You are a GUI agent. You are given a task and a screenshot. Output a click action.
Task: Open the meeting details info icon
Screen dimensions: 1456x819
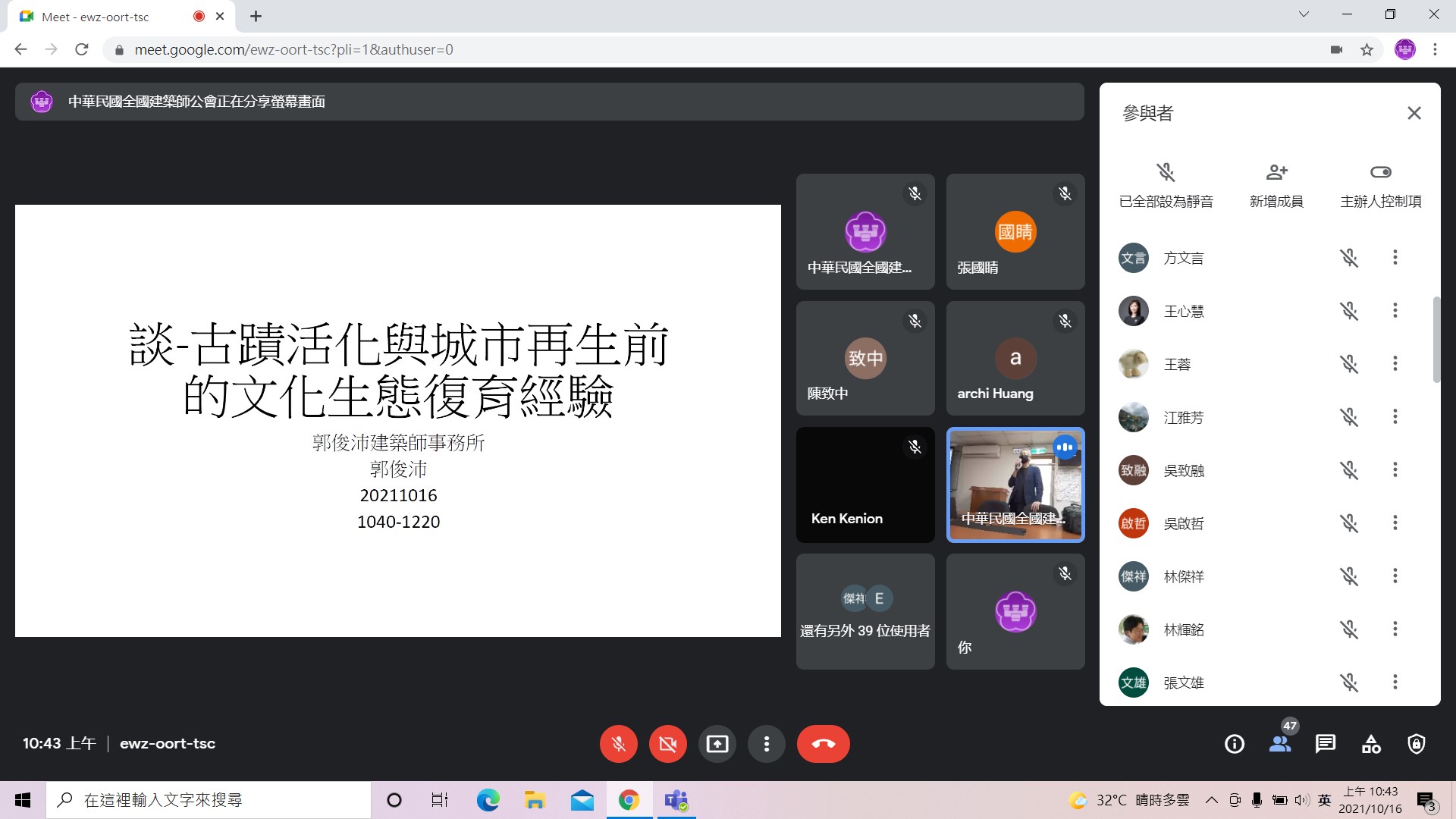click(1235, 744)
